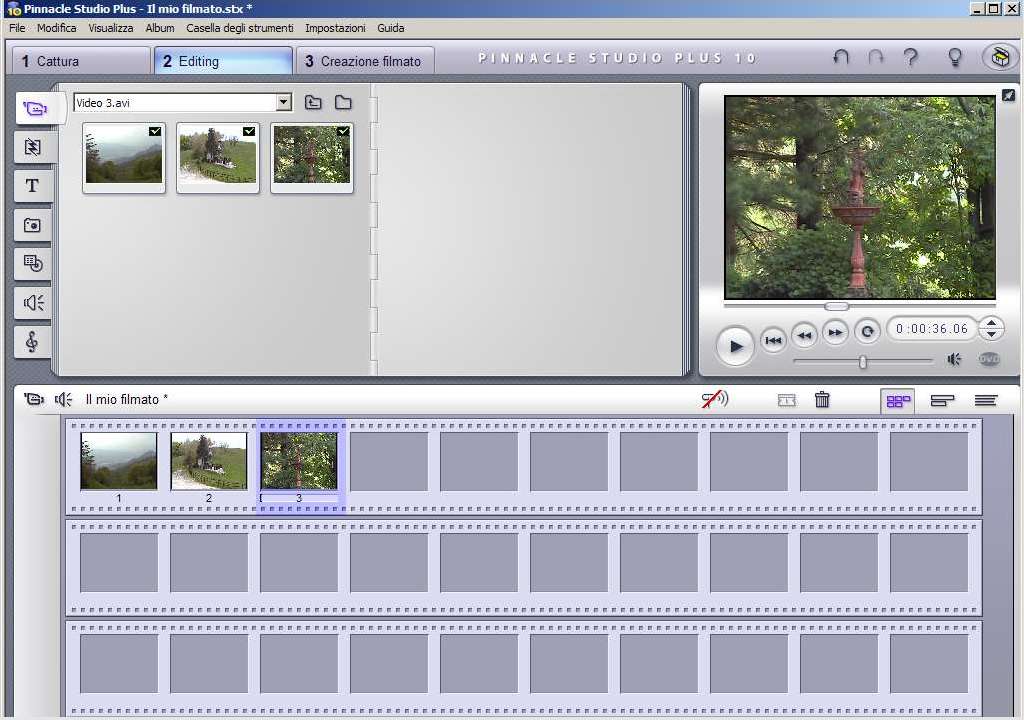Open the titles album tab (T icon)
This screenshot has width=1024, height=720.
point(33,186)
